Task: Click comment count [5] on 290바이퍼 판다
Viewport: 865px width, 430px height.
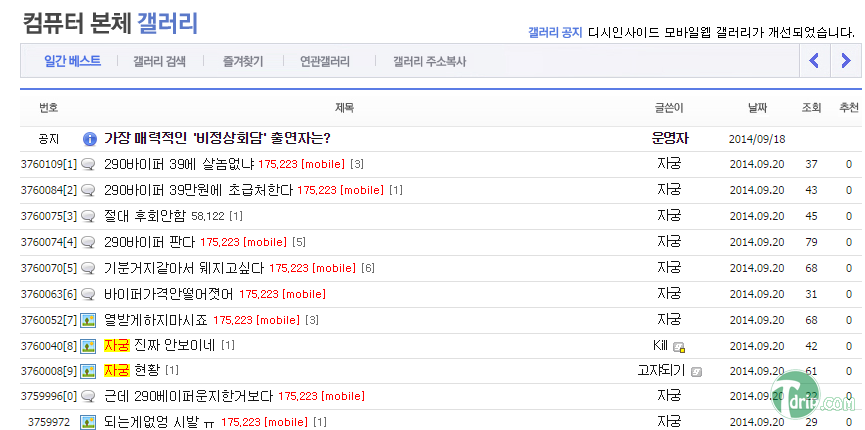Action: 299,242
